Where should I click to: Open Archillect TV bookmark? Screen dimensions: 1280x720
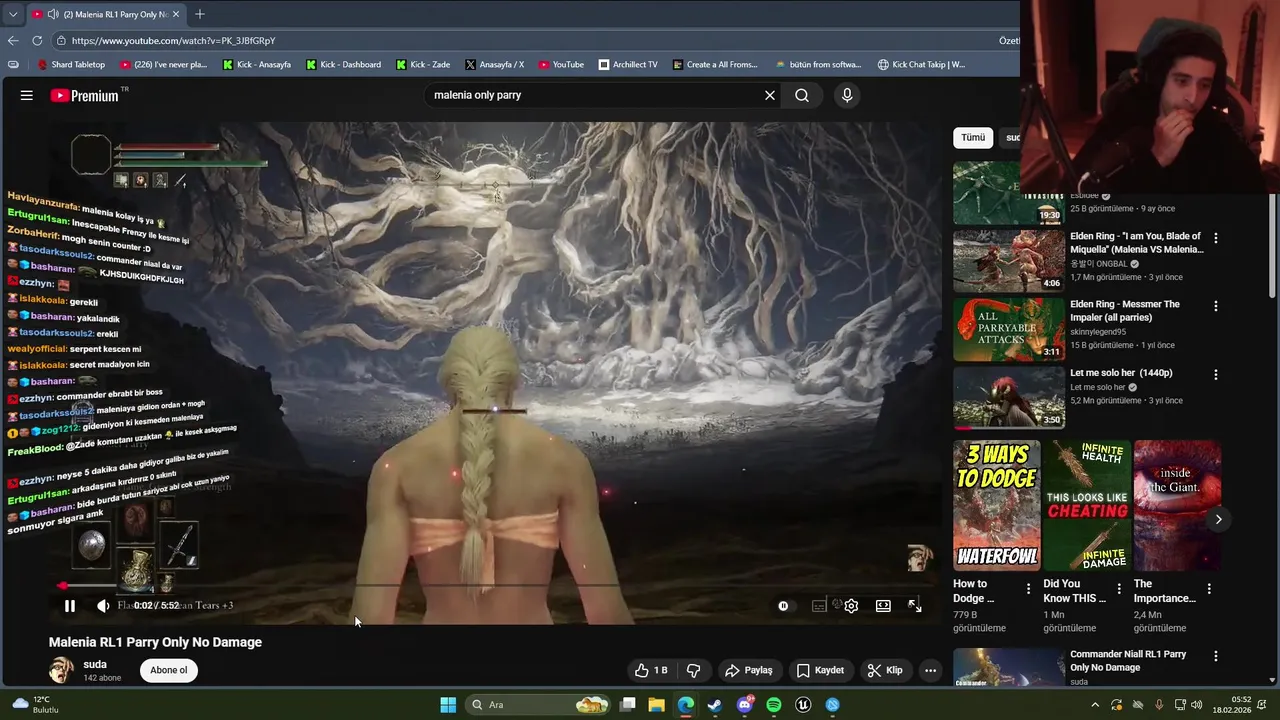(628, 64)
